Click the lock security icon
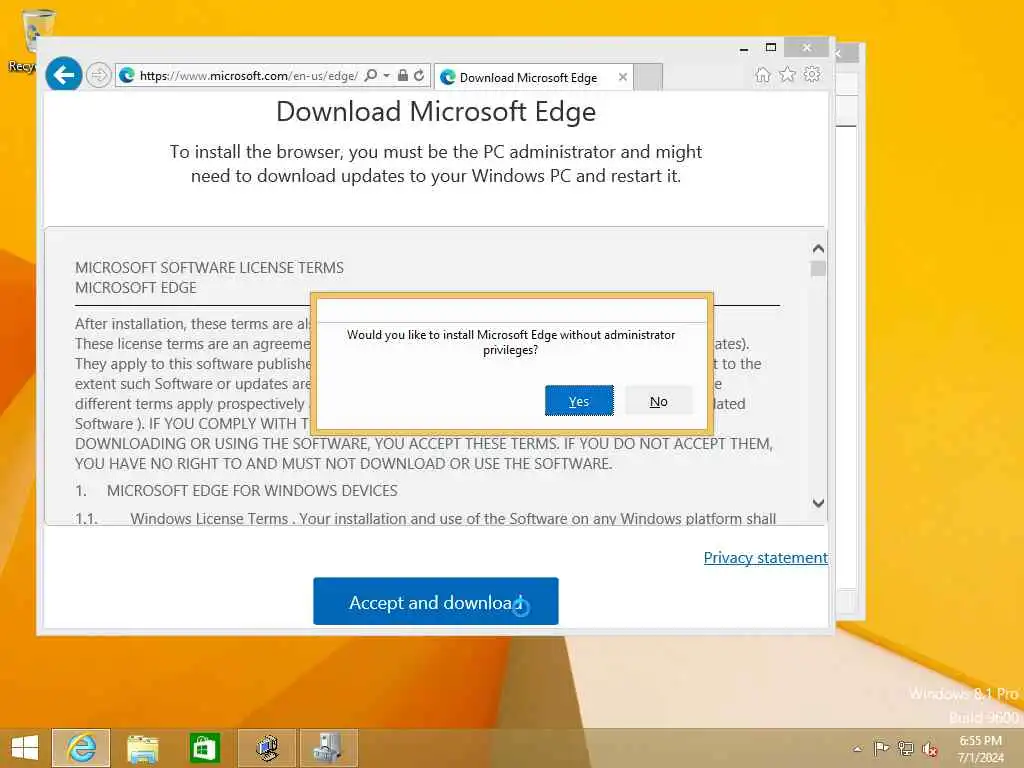This screenshot has width=1024, height=768. tap(403, 76)
